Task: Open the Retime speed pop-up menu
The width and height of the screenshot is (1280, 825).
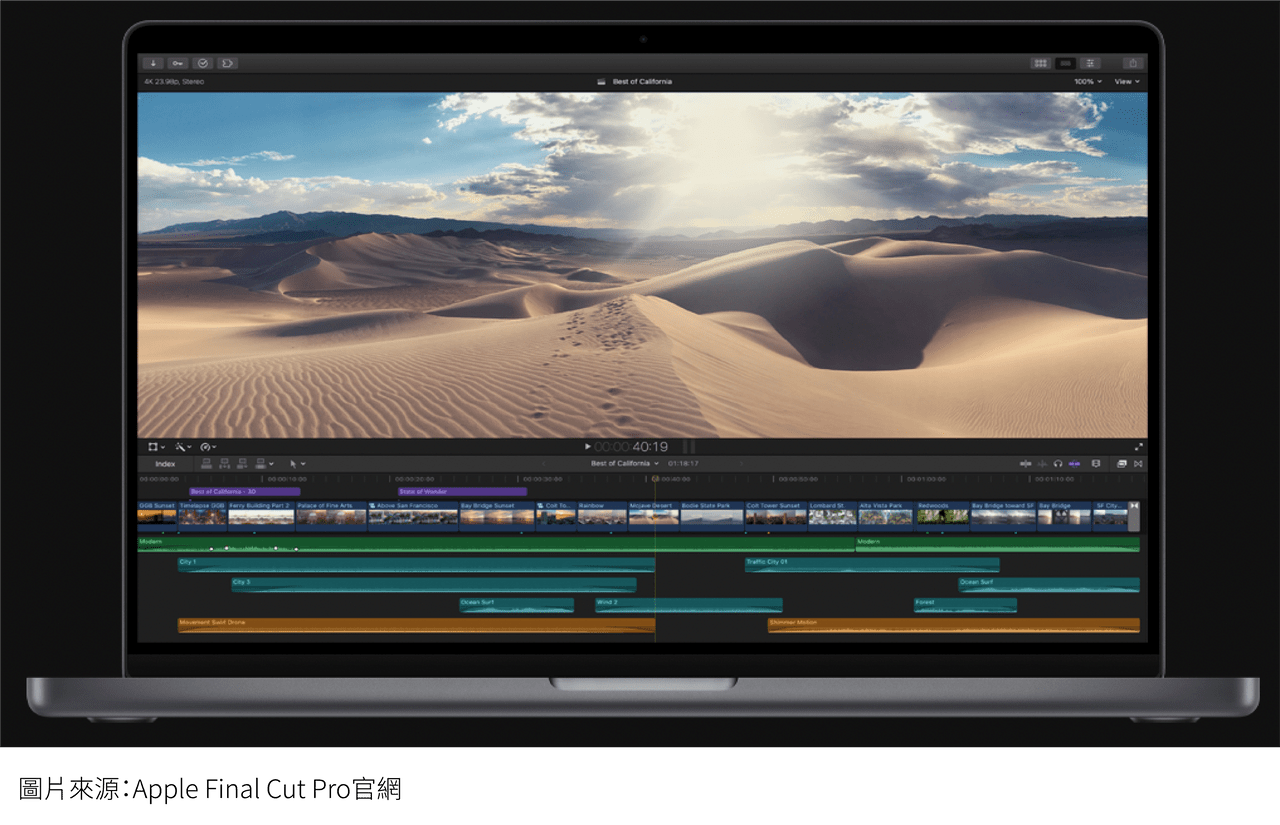Action: coord(209,447)
